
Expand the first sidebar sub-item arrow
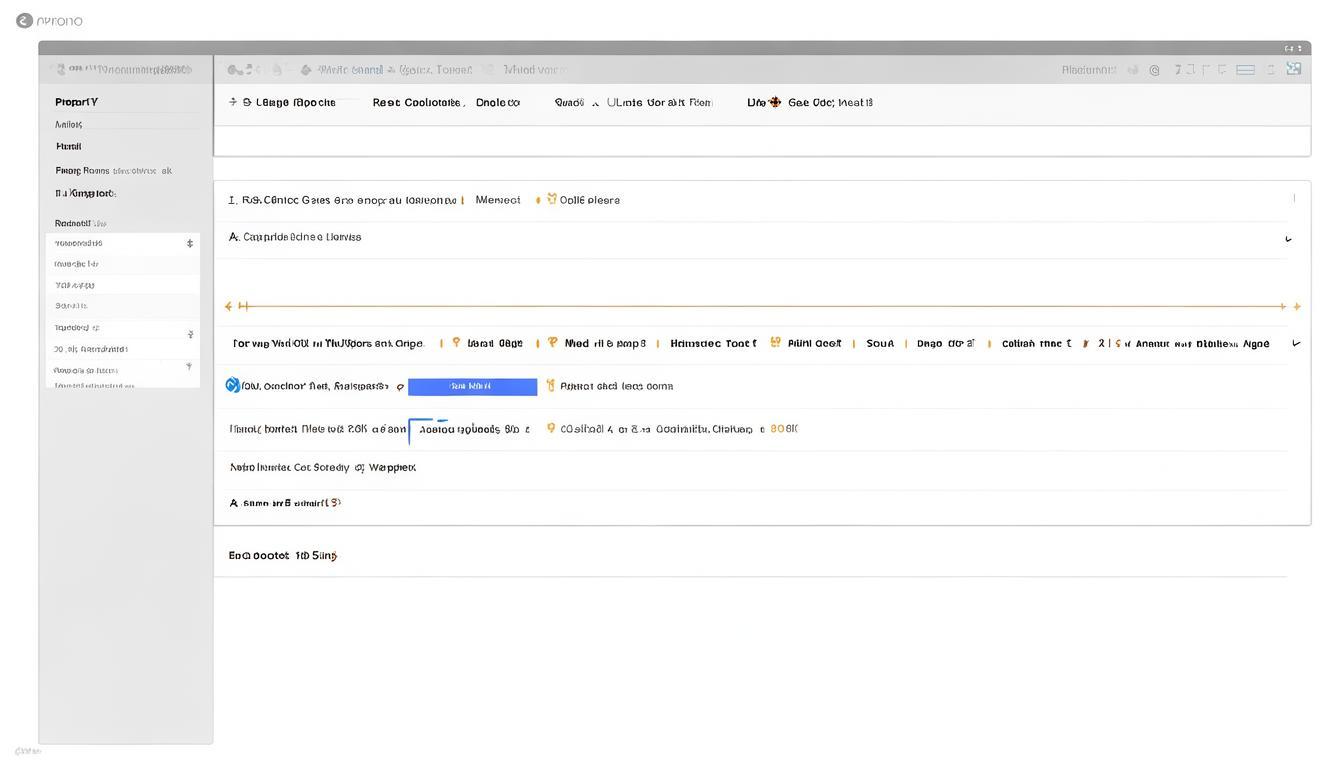tap(190, 243)
